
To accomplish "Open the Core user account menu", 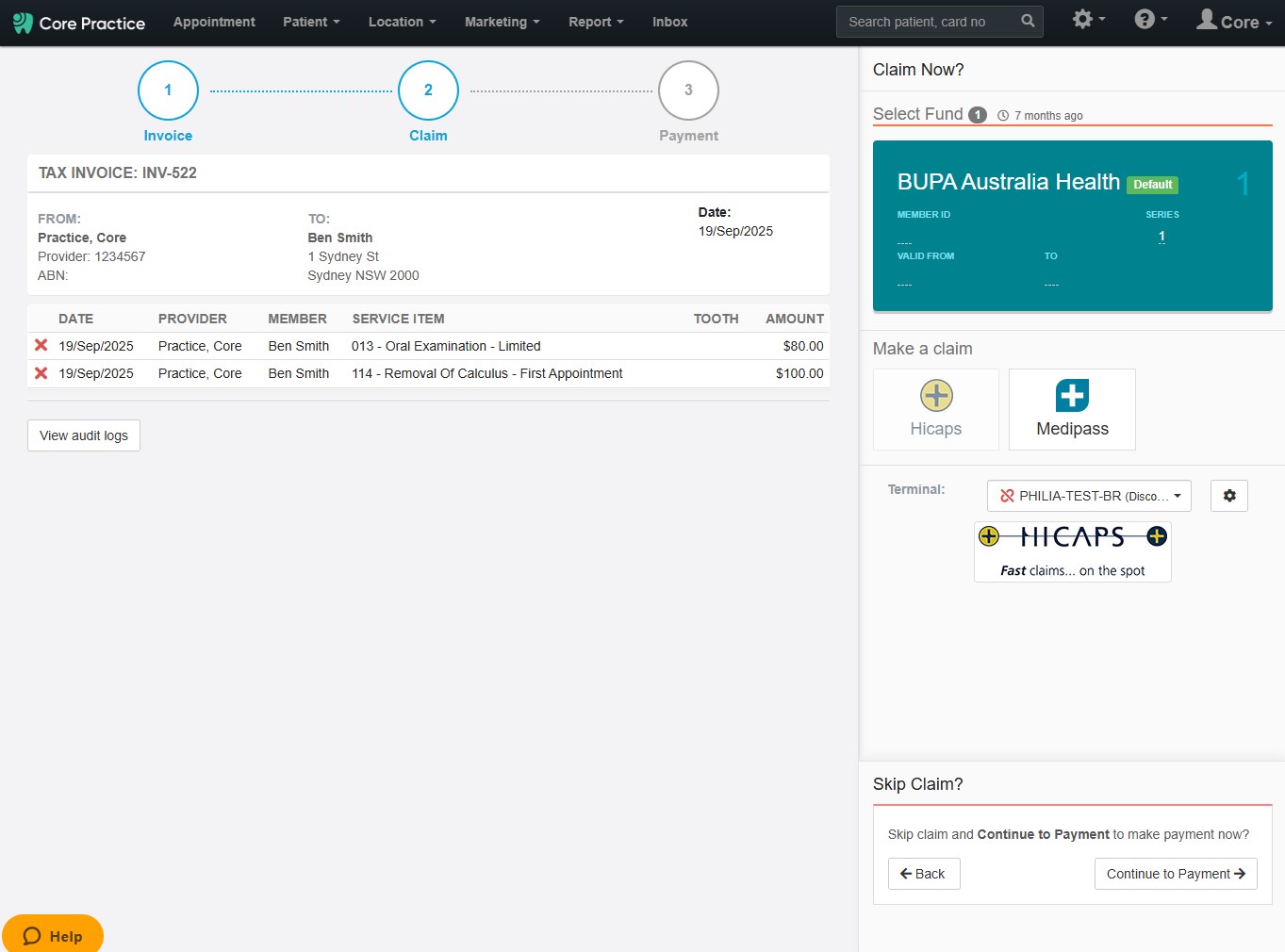I will point(1234,20).
